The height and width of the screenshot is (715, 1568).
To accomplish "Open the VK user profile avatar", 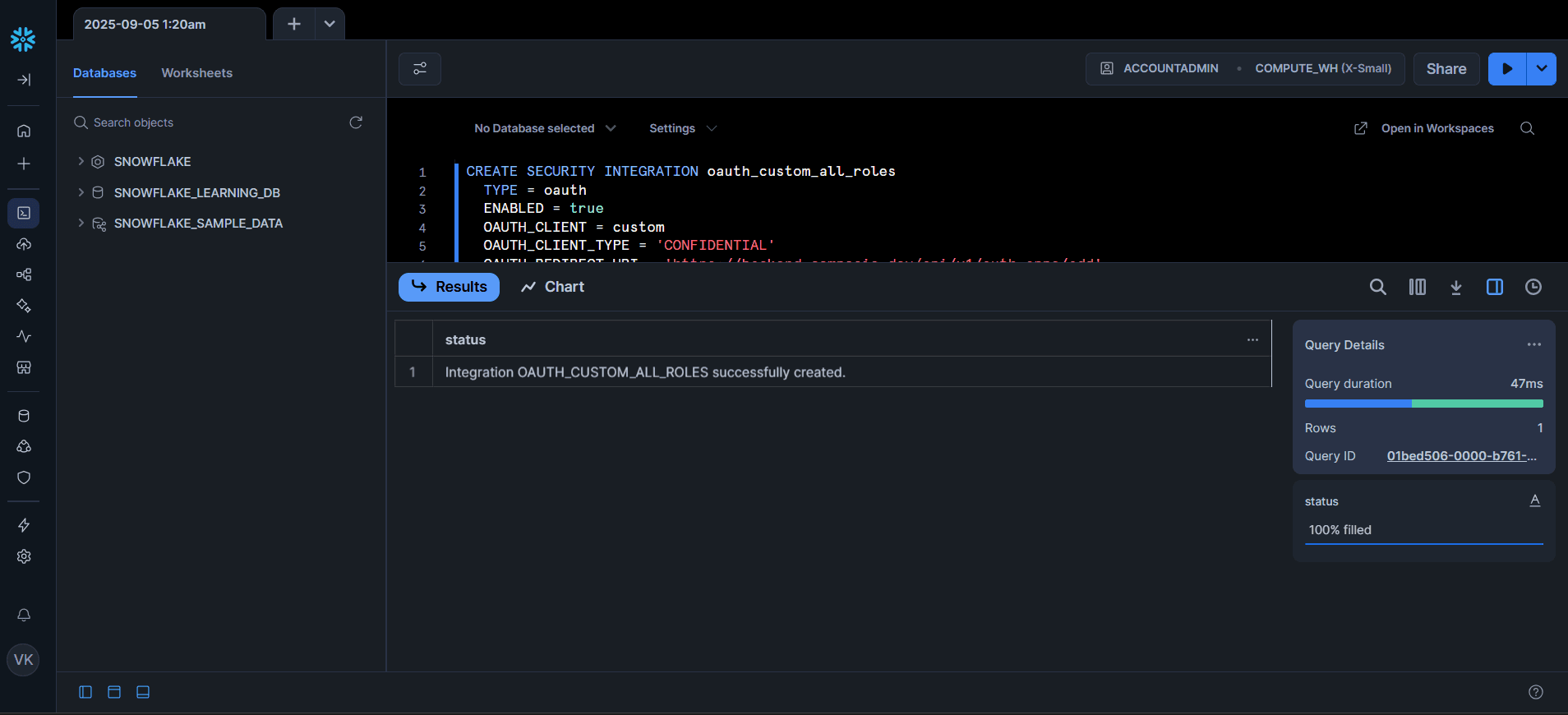I will (x=23, y=660).
